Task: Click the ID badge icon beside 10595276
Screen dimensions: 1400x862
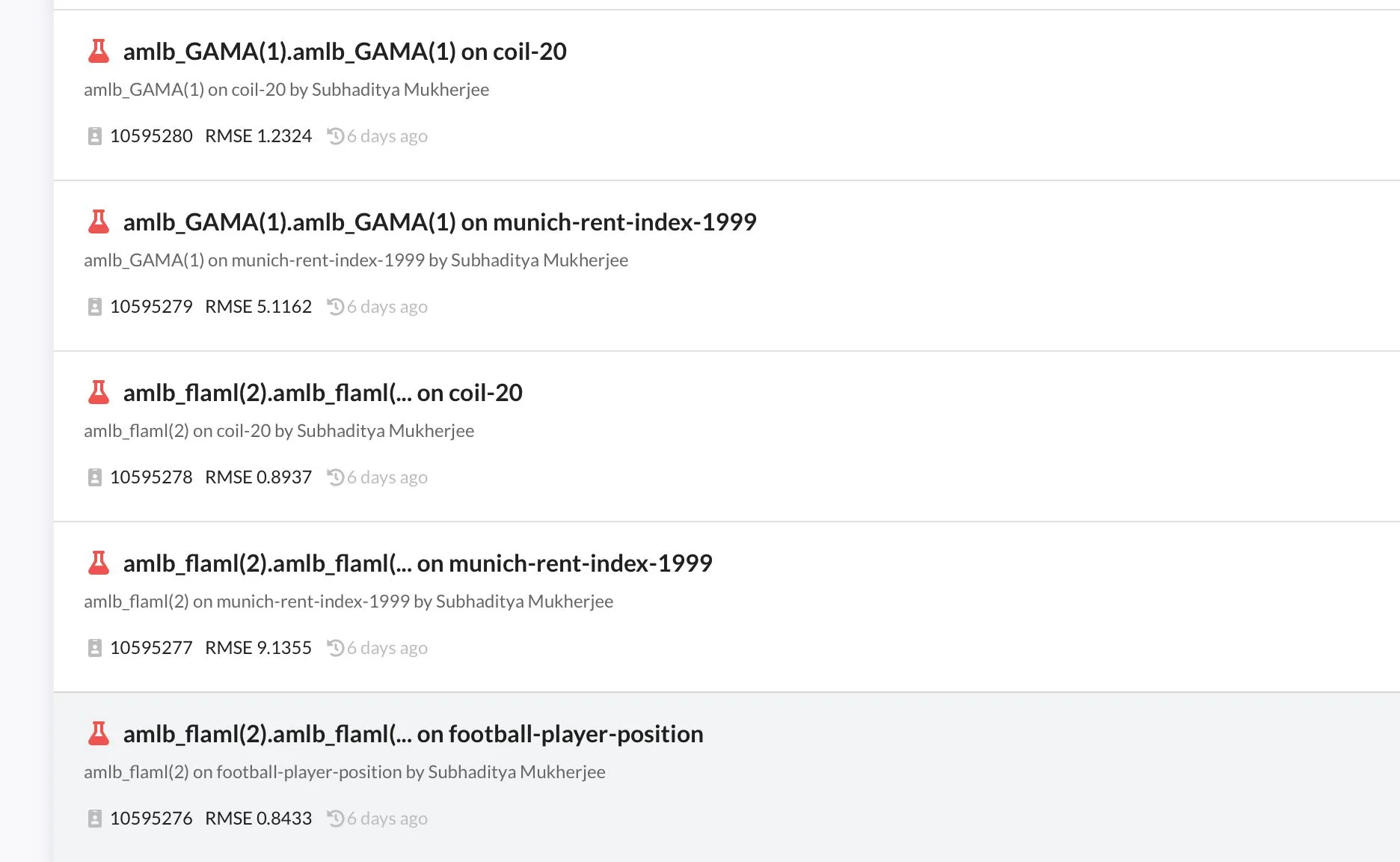Action: pyautogui.click(x=95, y=819)
